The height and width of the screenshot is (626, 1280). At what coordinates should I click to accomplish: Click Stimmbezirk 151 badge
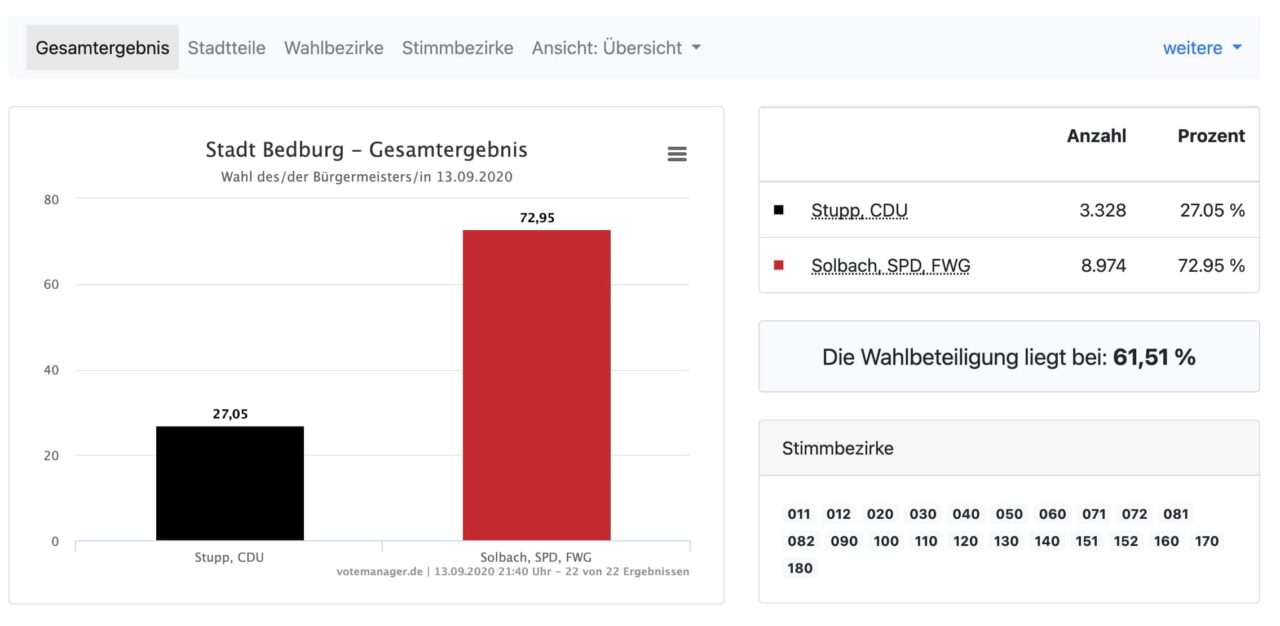coord(1087,541)
